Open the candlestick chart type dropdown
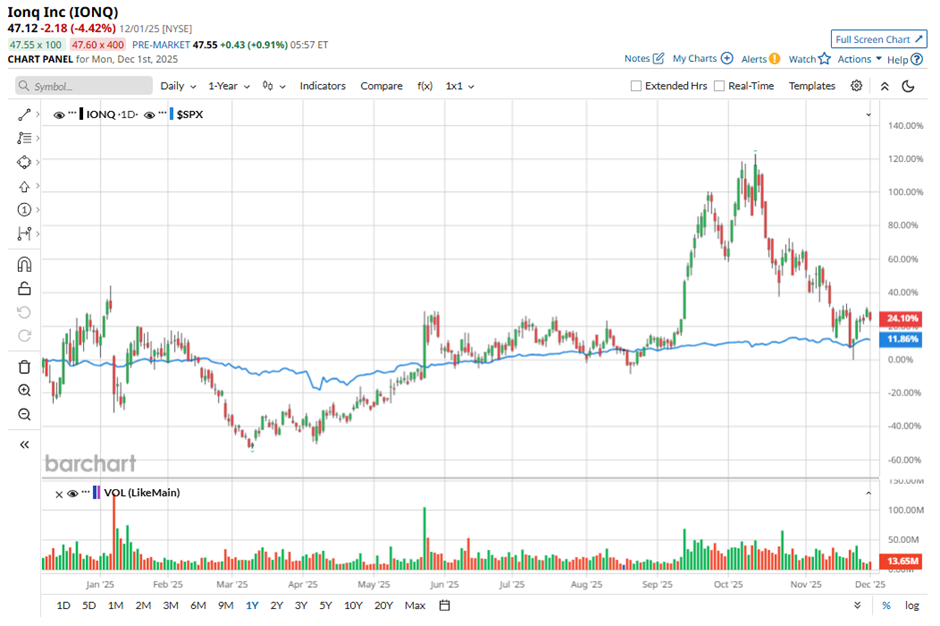This screenshot has width=940, height=626. click(274, 86)
